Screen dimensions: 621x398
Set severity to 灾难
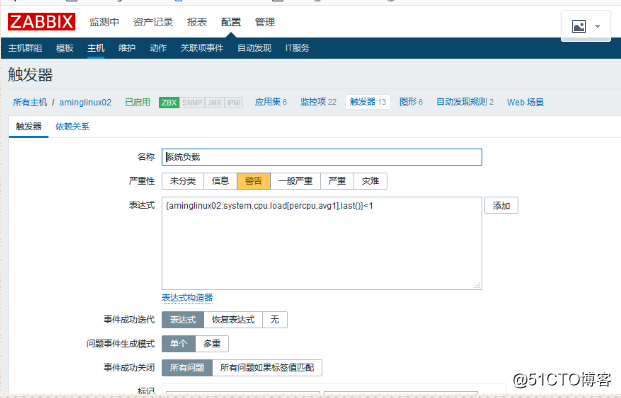click(x=370, y=181)
